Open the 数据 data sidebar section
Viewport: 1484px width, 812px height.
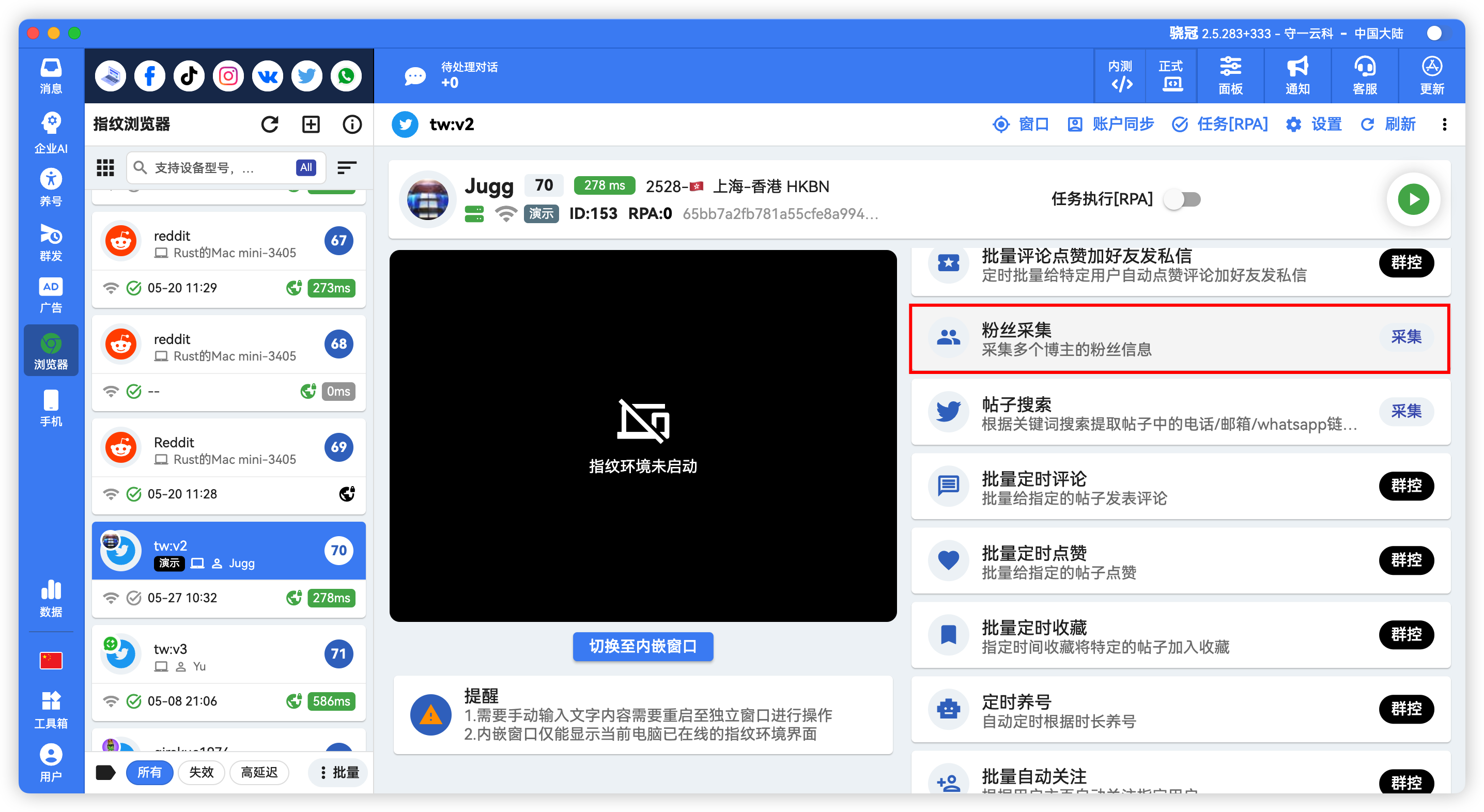(x=51, y=598)
